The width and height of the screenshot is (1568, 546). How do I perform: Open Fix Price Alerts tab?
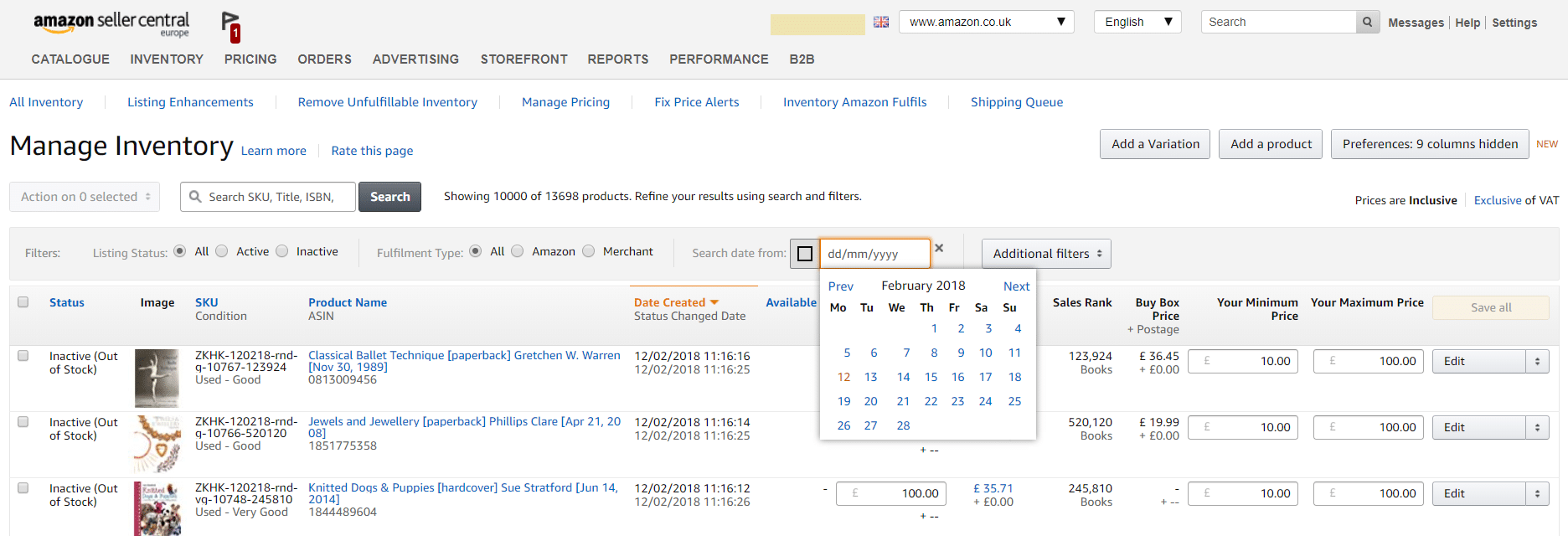pos(697,102)
